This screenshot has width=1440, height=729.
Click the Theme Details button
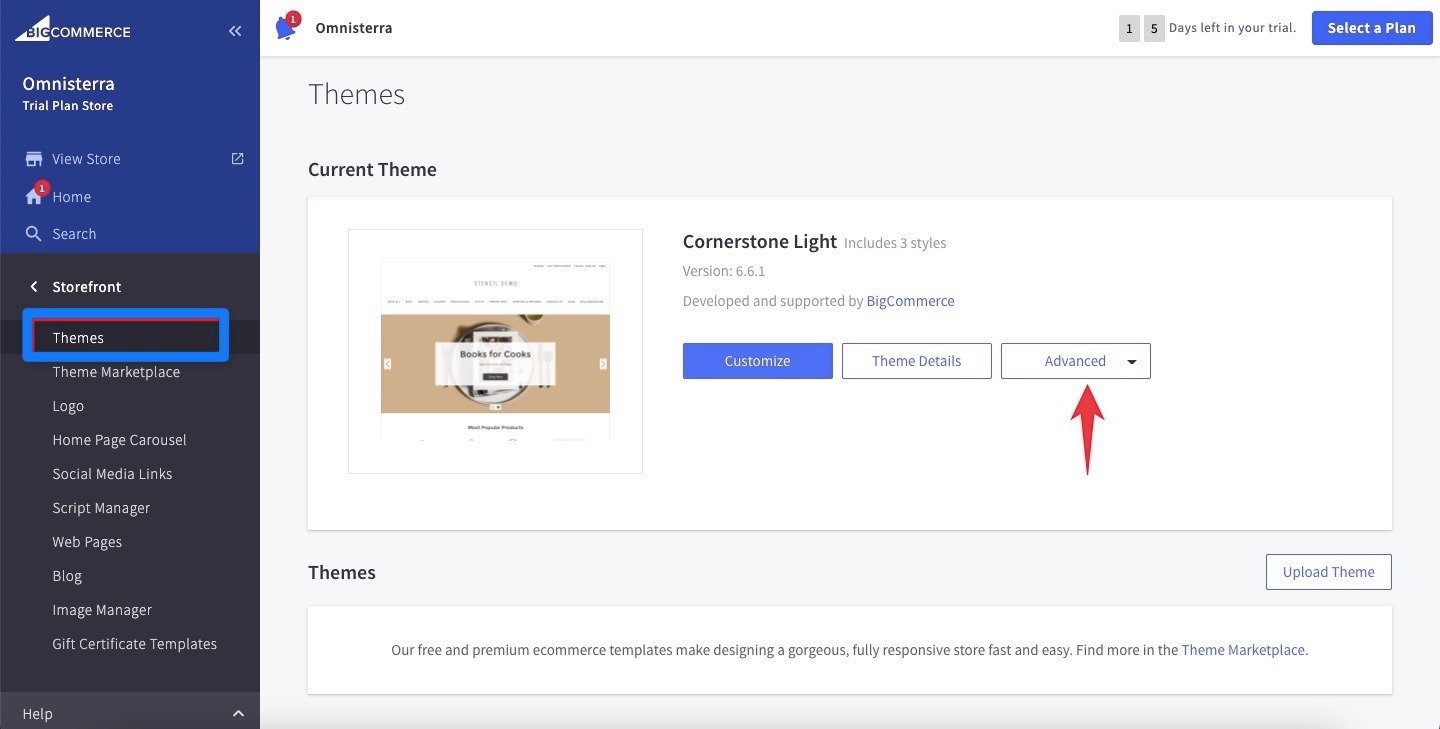[x=917, y=361]
